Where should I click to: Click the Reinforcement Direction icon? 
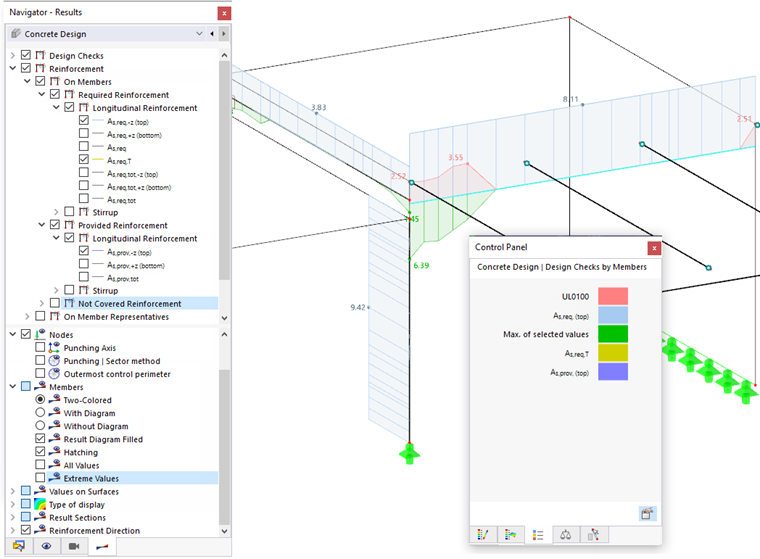point(40,530)
